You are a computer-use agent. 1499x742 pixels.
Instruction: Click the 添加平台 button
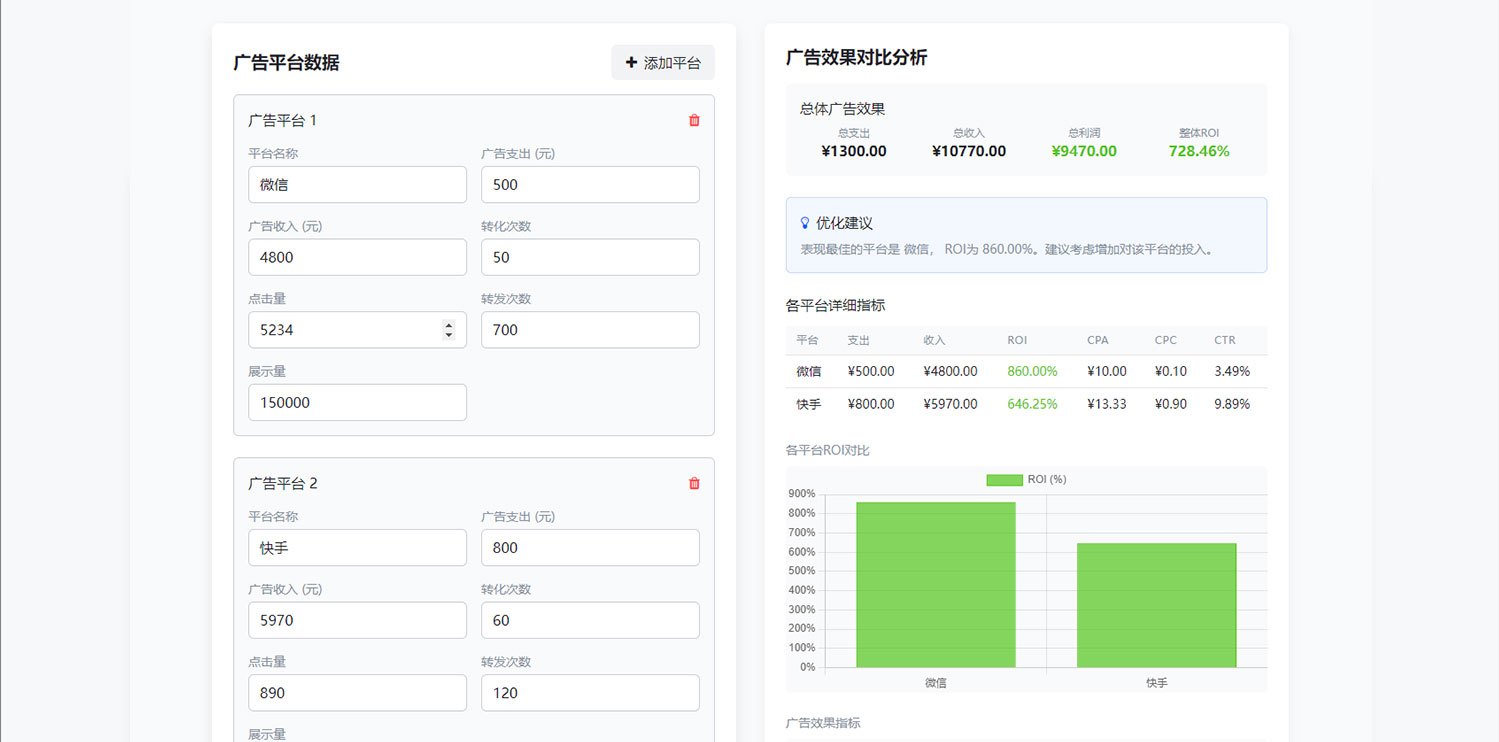[663, 62]
